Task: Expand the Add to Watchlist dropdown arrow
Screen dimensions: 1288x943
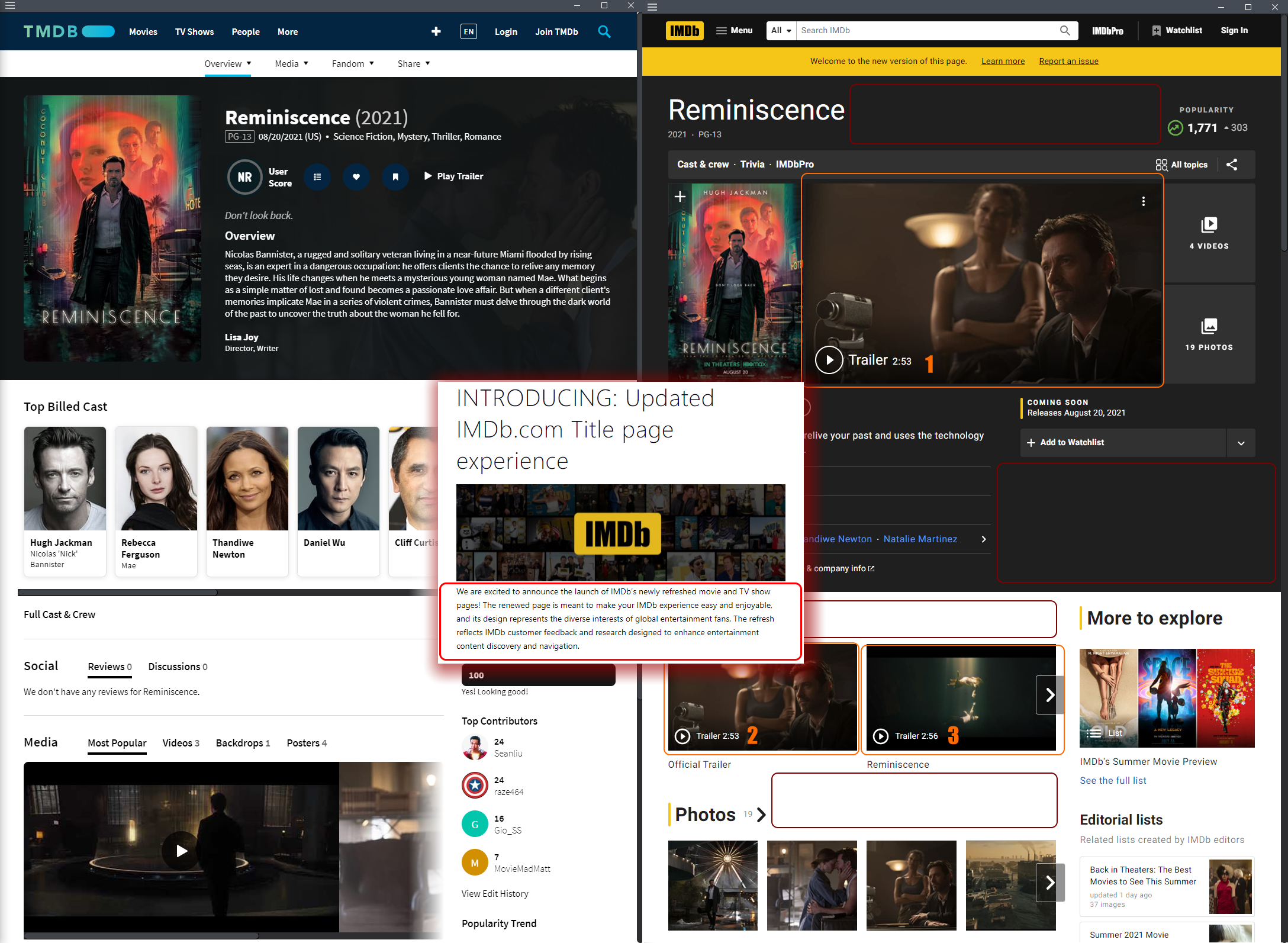Action: 1241,443
